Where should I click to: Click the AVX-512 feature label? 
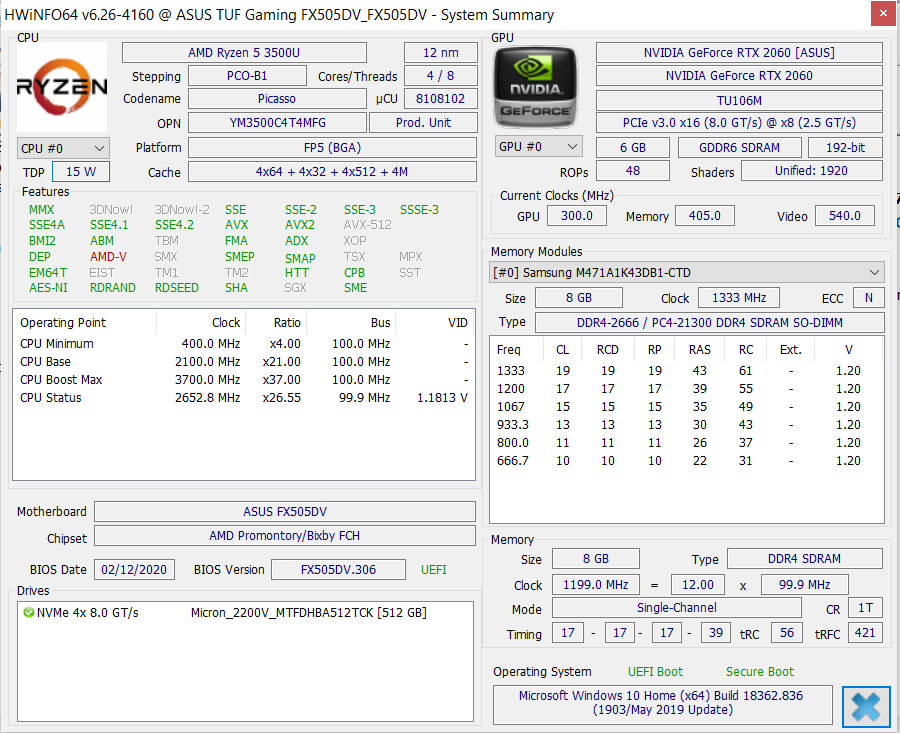tap(367, 224)
